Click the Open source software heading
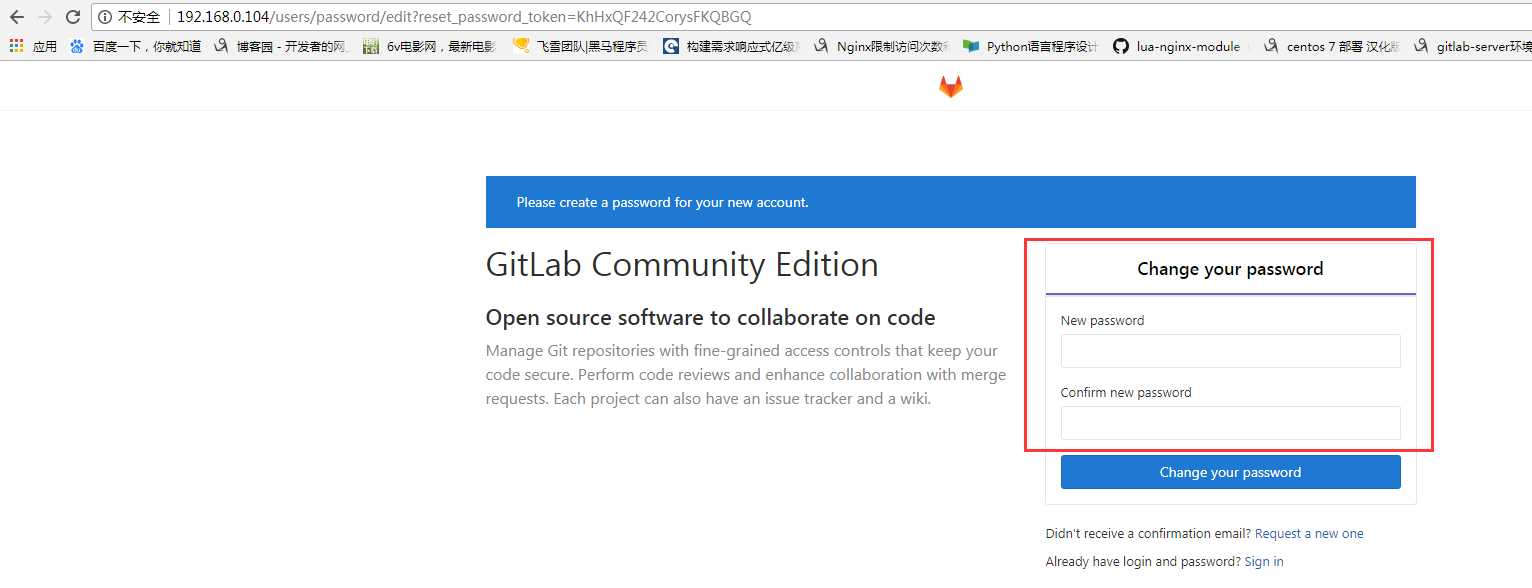Screen dimensions: 1532x588 point(710,318)
